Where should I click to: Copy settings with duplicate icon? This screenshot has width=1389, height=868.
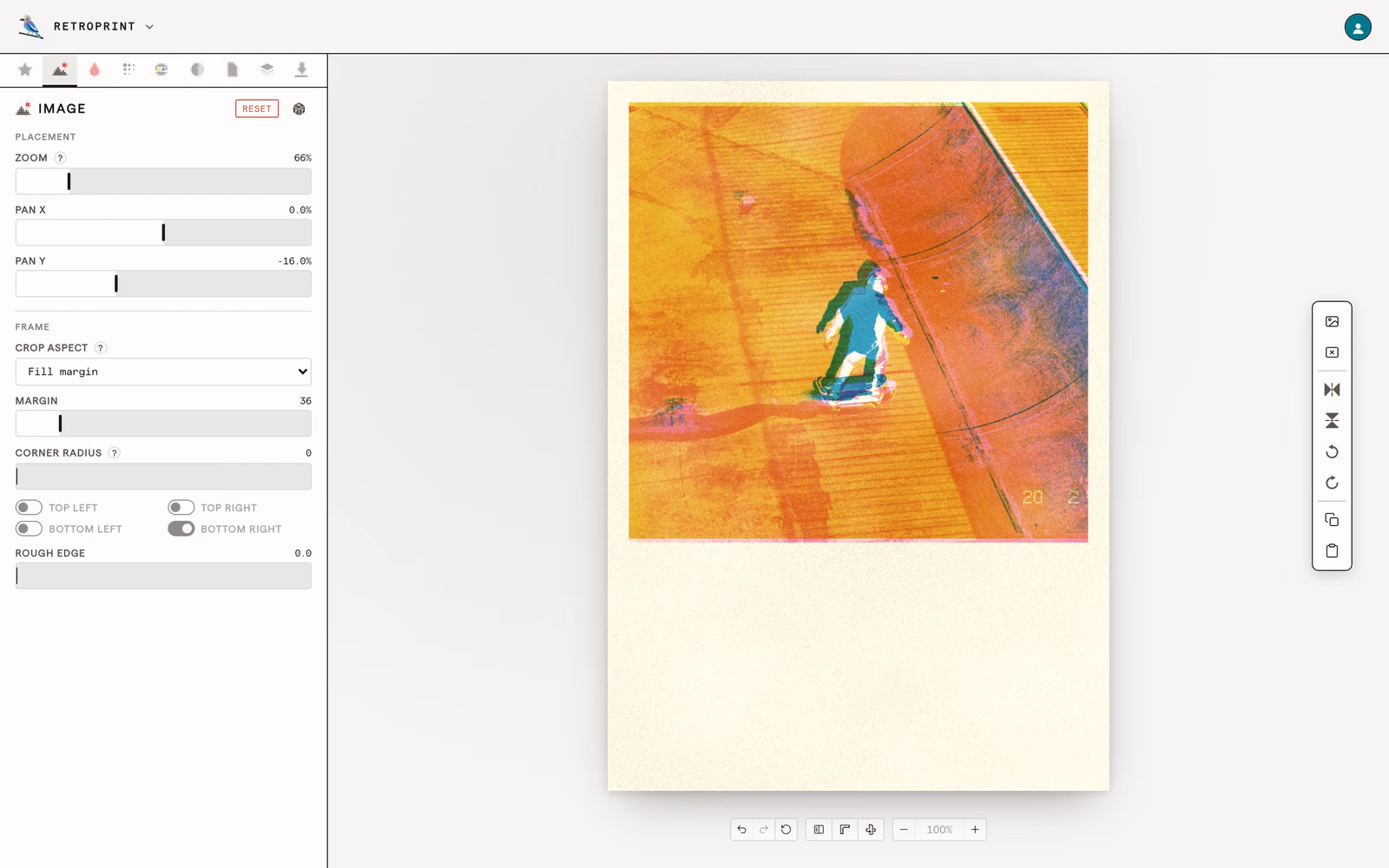pyautogui.click(x=1332, y=520)
